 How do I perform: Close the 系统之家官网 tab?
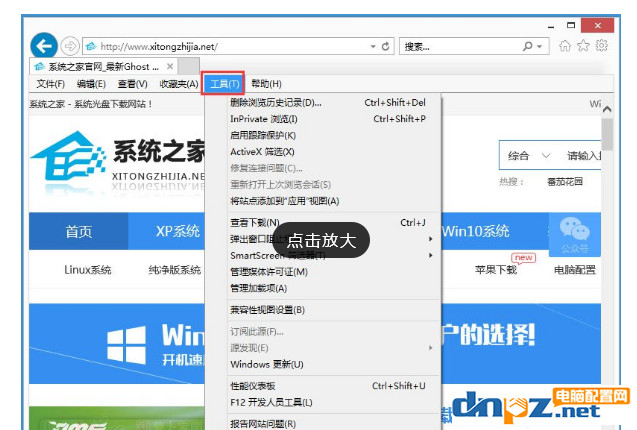pos(170,66)
